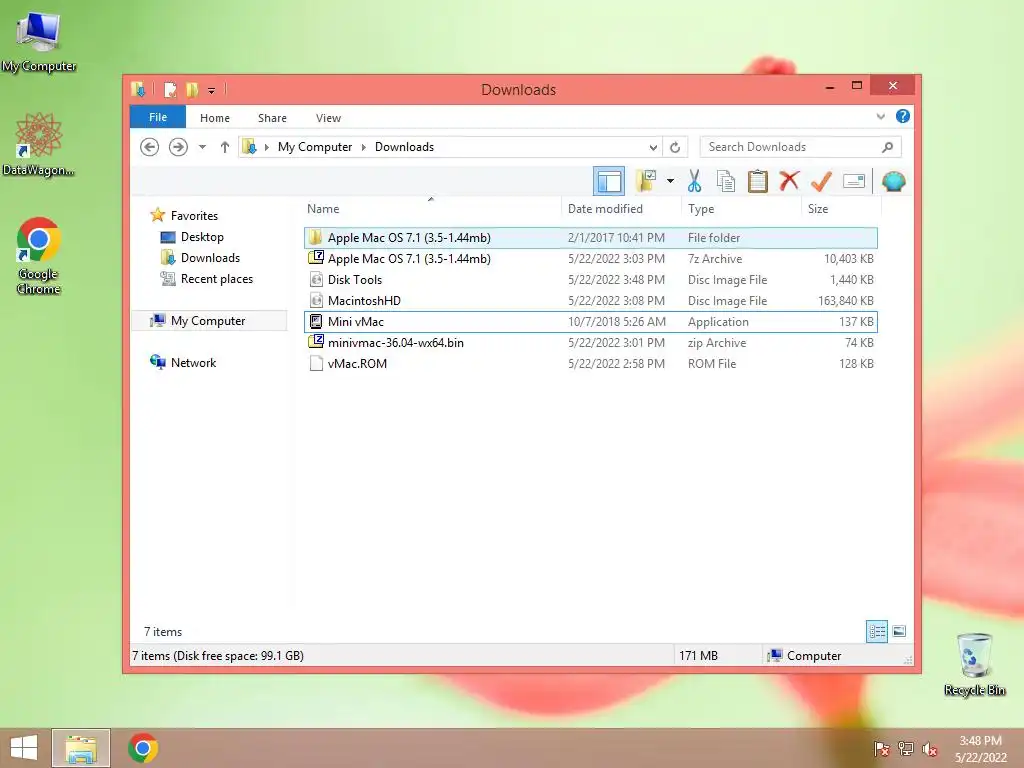Open the Recycle Bin on desktop
This screenshot has height=768, width=1024.
click(974, 665)
